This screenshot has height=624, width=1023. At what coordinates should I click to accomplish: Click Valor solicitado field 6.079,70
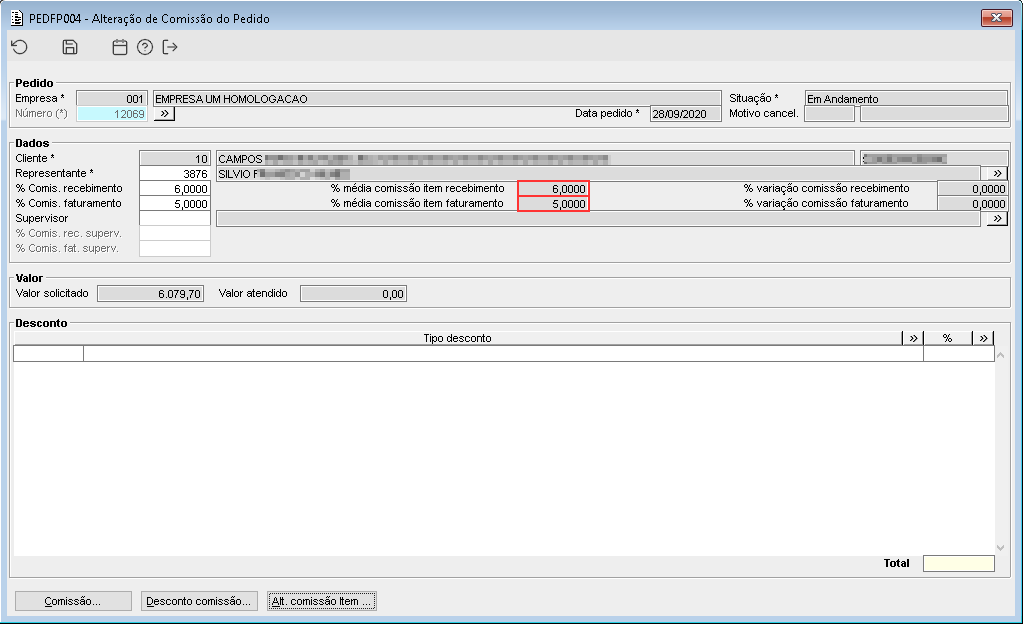point(150,294)
